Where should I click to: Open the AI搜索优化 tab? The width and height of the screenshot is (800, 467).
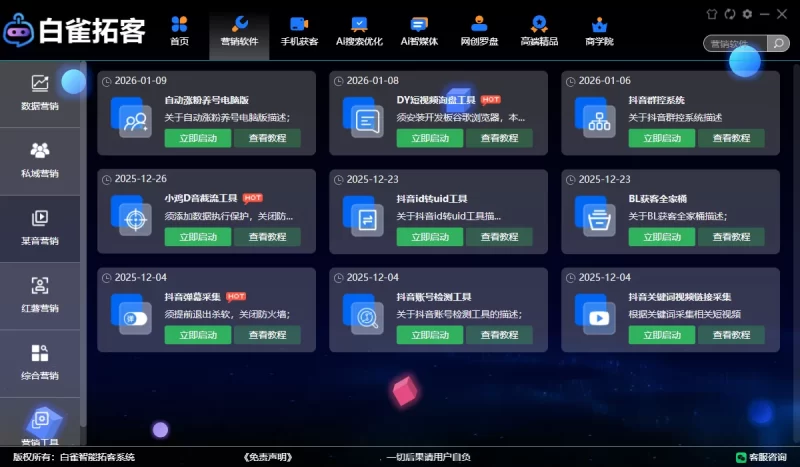359,31
